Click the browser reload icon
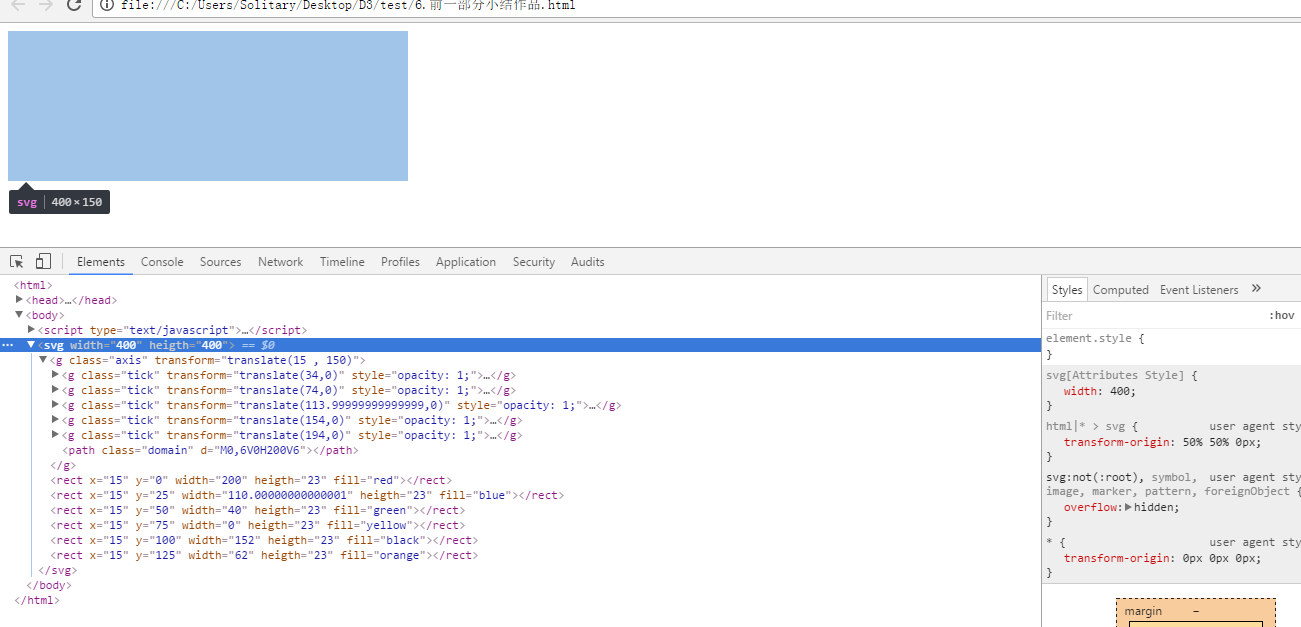The image size is (1301, 627). point(73,5)
